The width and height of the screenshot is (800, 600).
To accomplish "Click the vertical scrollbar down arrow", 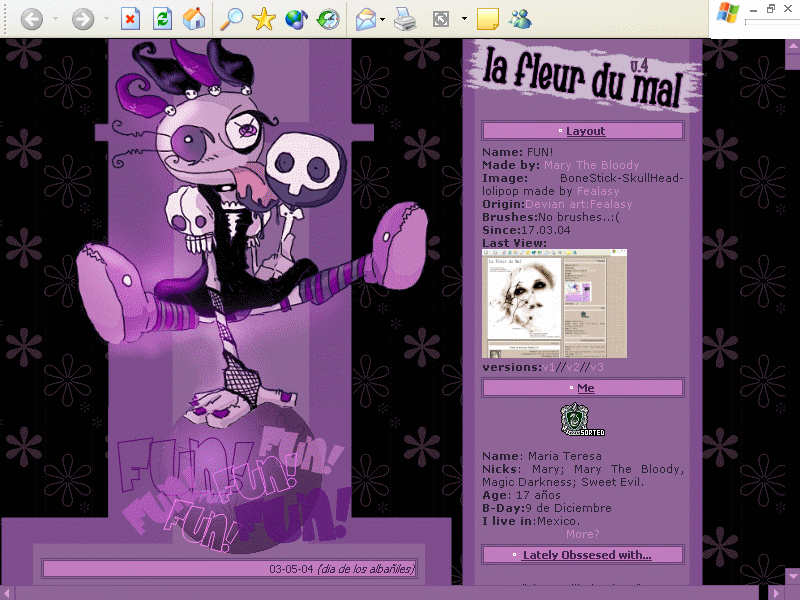I will pos(792,576).
